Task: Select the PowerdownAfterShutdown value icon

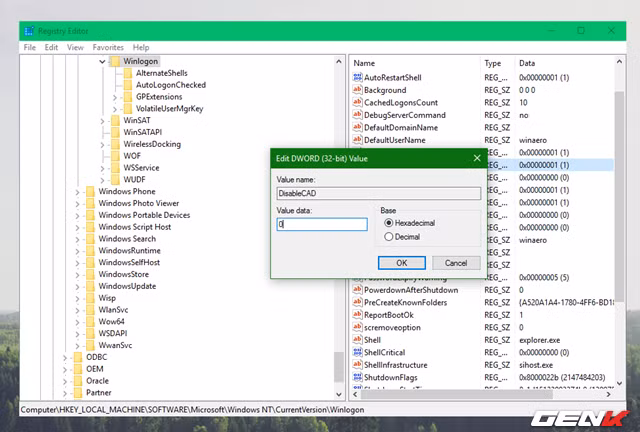Action: click(356, 290)
